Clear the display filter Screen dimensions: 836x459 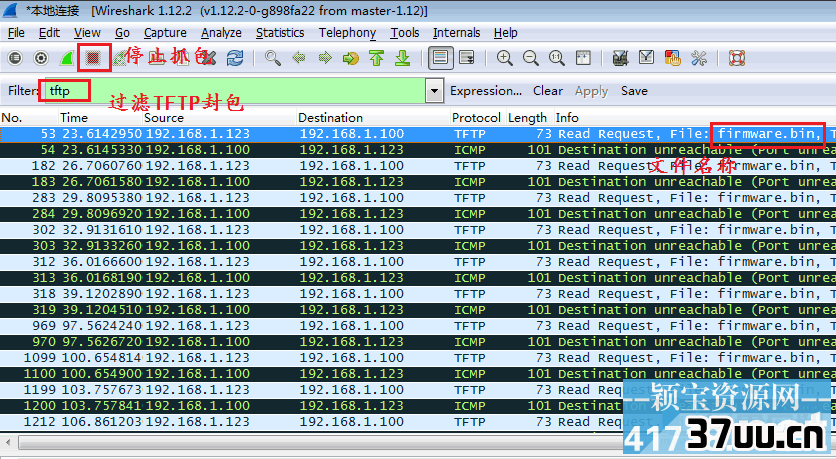(x=548, y=91)
